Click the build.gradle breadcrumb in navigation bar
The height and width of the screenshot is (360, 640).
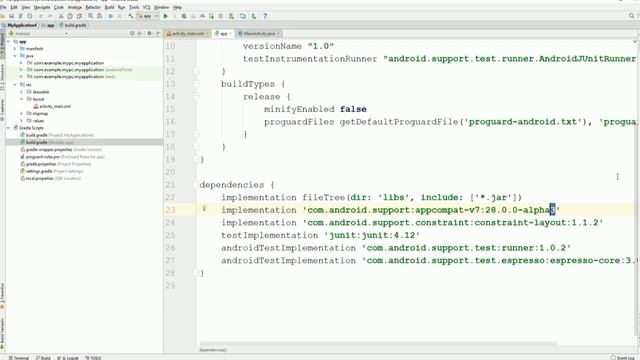73,25
